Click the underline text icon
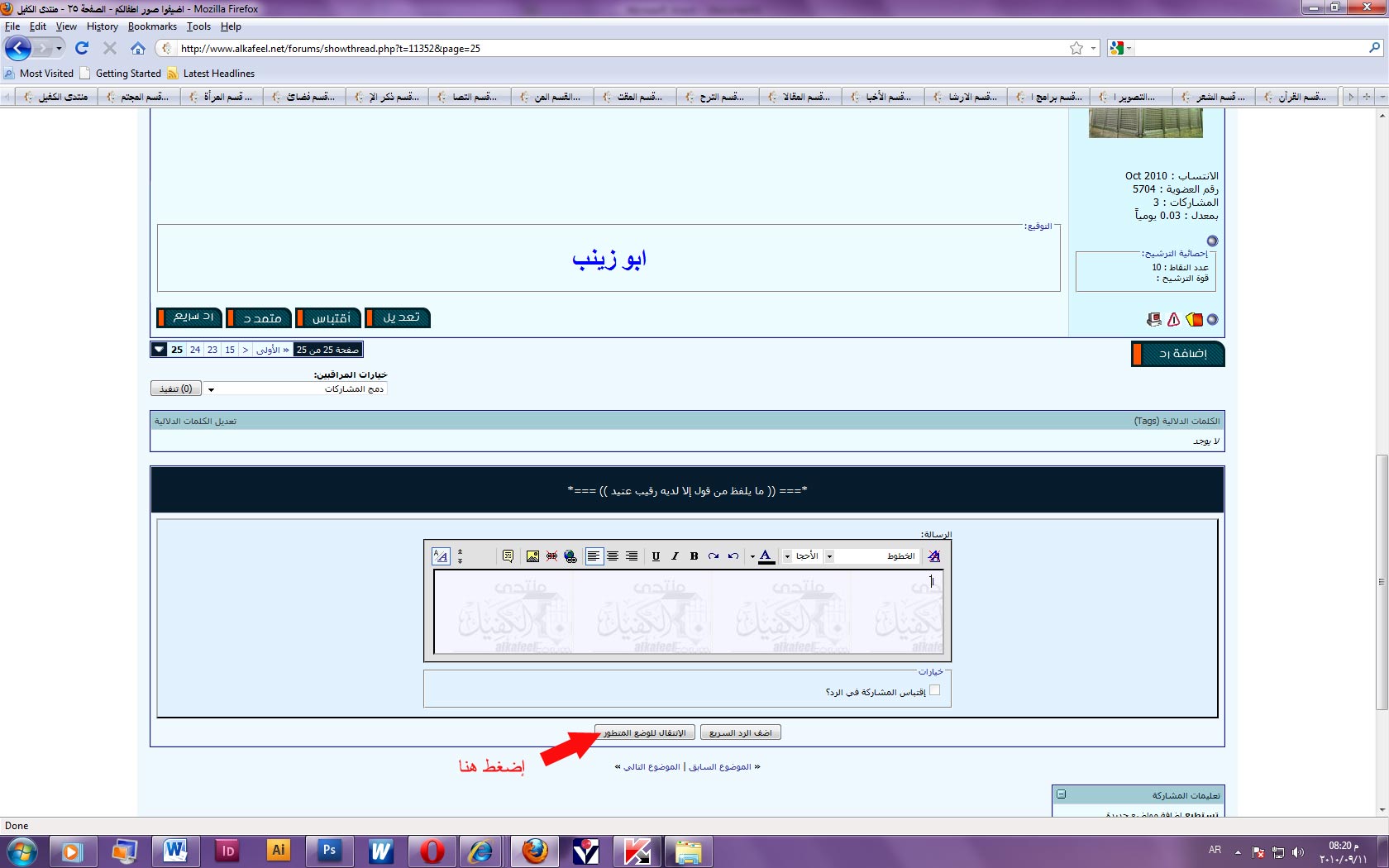 point(656,556)
